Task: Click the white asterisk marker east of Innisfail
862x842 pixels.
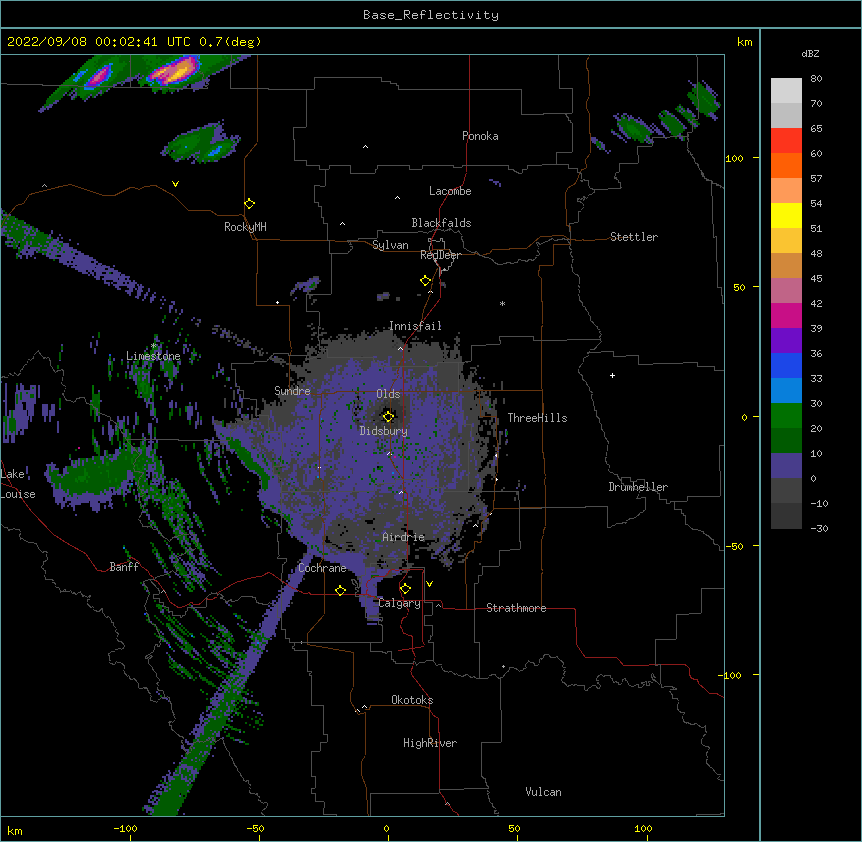Action: 502,303
